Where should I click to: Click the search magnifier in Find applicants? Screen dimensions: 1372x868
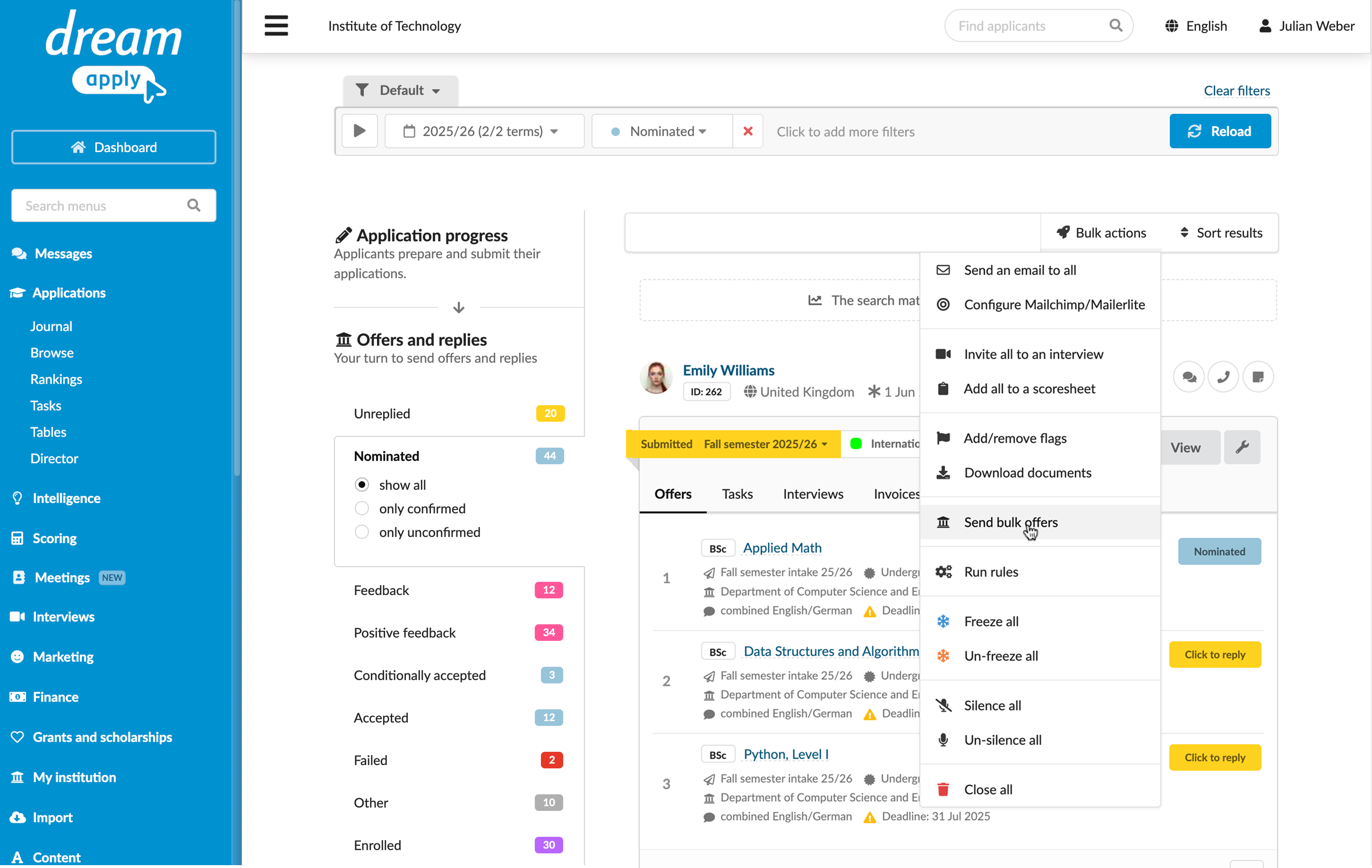tap(1115, 26)
